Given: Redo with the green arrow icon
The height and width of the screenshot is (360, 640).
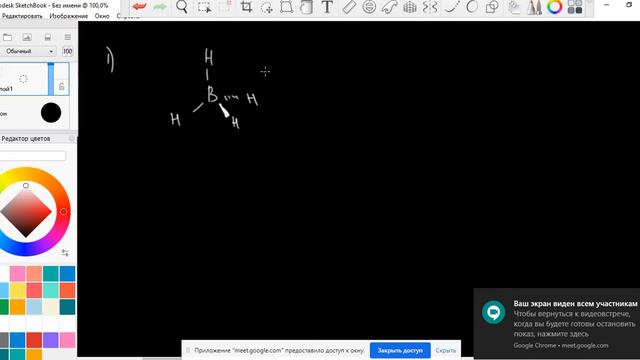Looking at the screenshot, I should [x=160, y=7].
